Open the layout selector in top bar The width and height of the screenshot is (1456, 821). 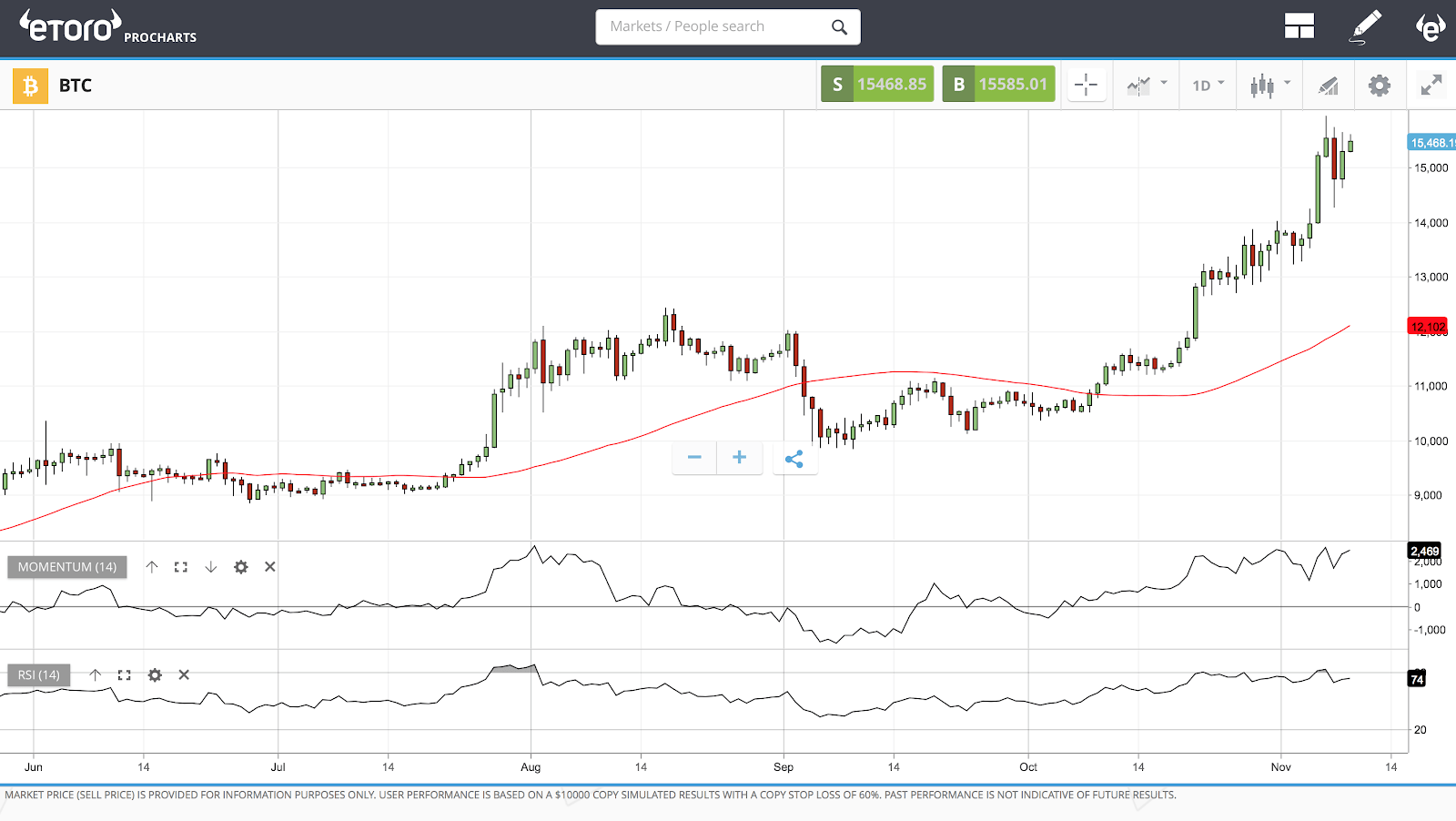pos(1299,26)
